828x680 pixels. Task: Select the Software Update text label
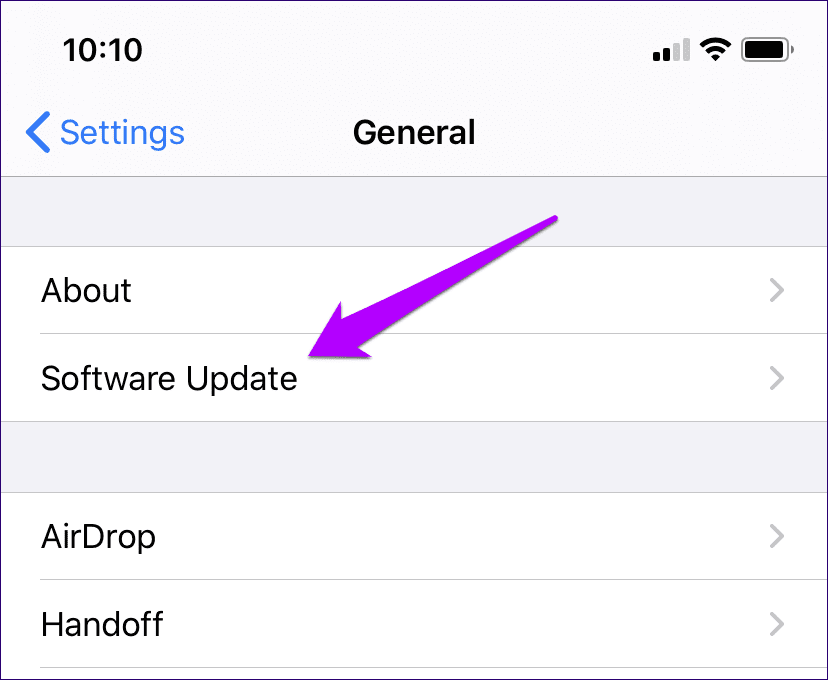click(169, 379)
